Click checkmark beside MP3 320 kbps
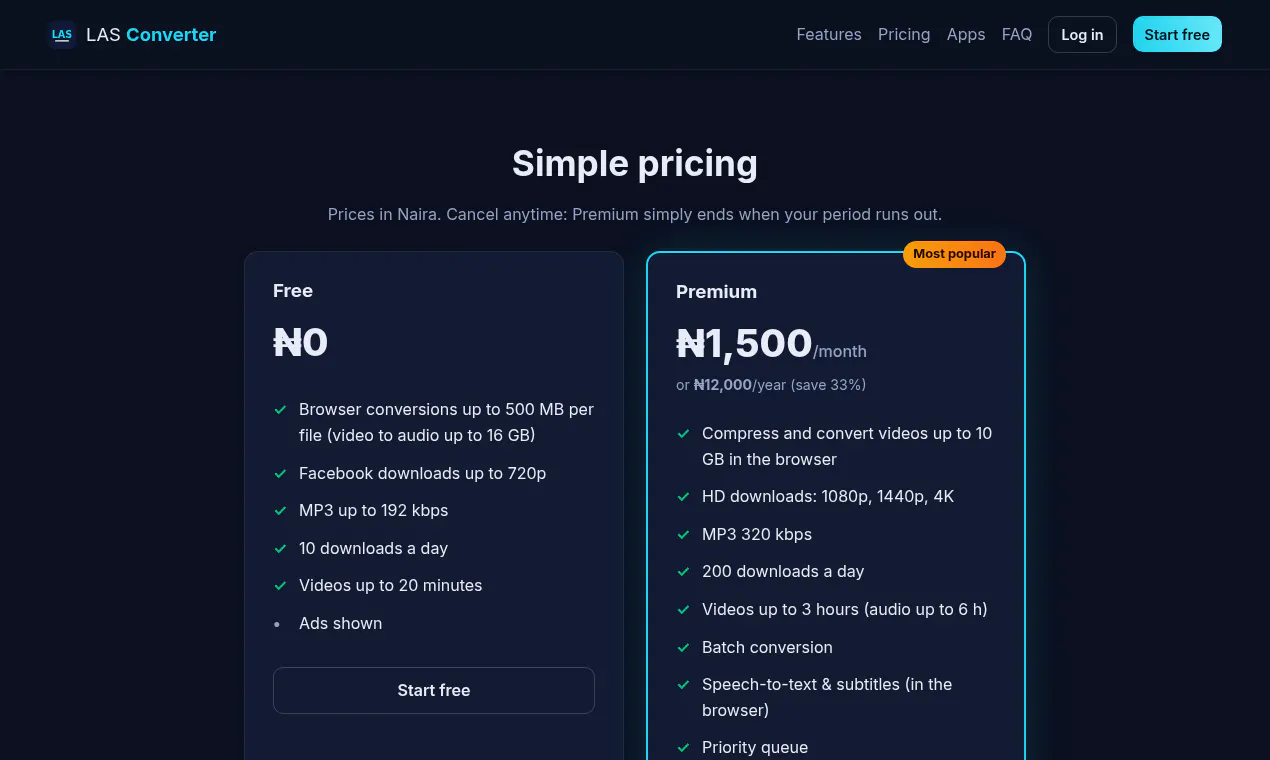This screenshot has width=1270, height=760. pos(684,535)
